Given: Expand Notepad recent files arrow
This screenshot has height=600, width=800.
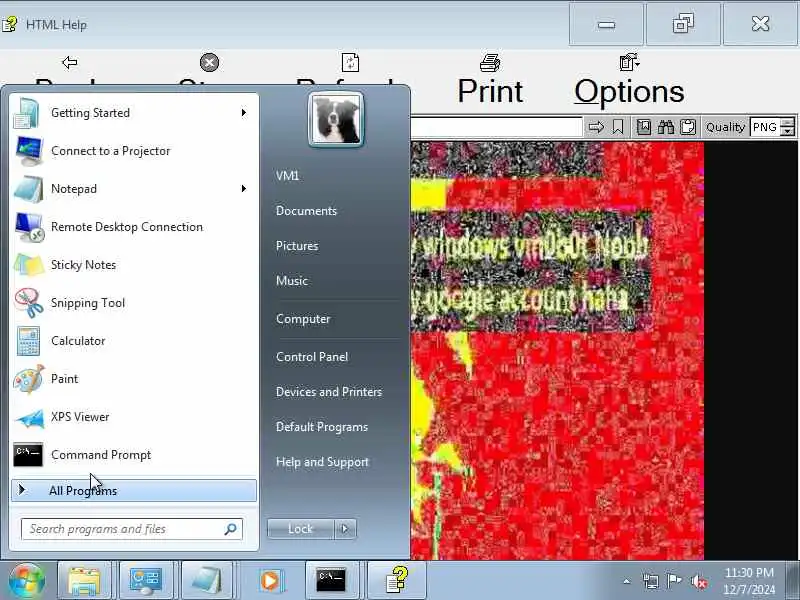Looking at the screenshot, I should pyautogui.click(x=244, y=189).
